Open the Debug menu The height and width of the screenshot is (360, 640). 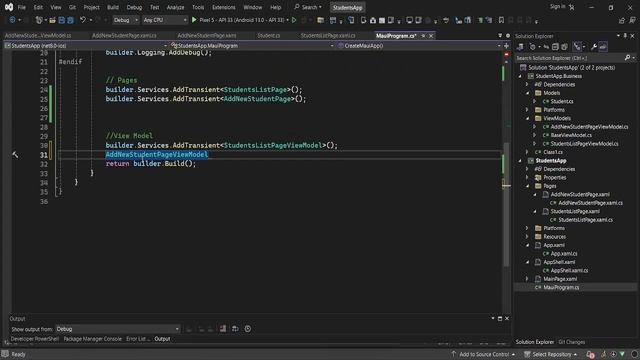point(134,7)
